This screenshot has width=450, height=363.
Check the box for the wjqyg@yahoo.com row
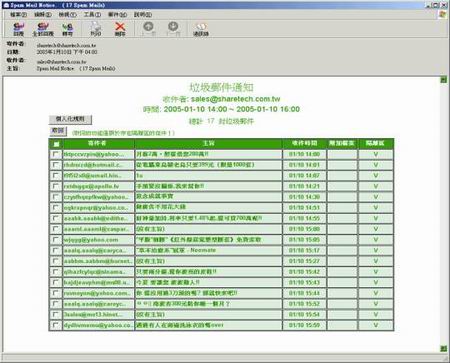tap(56, 240)
